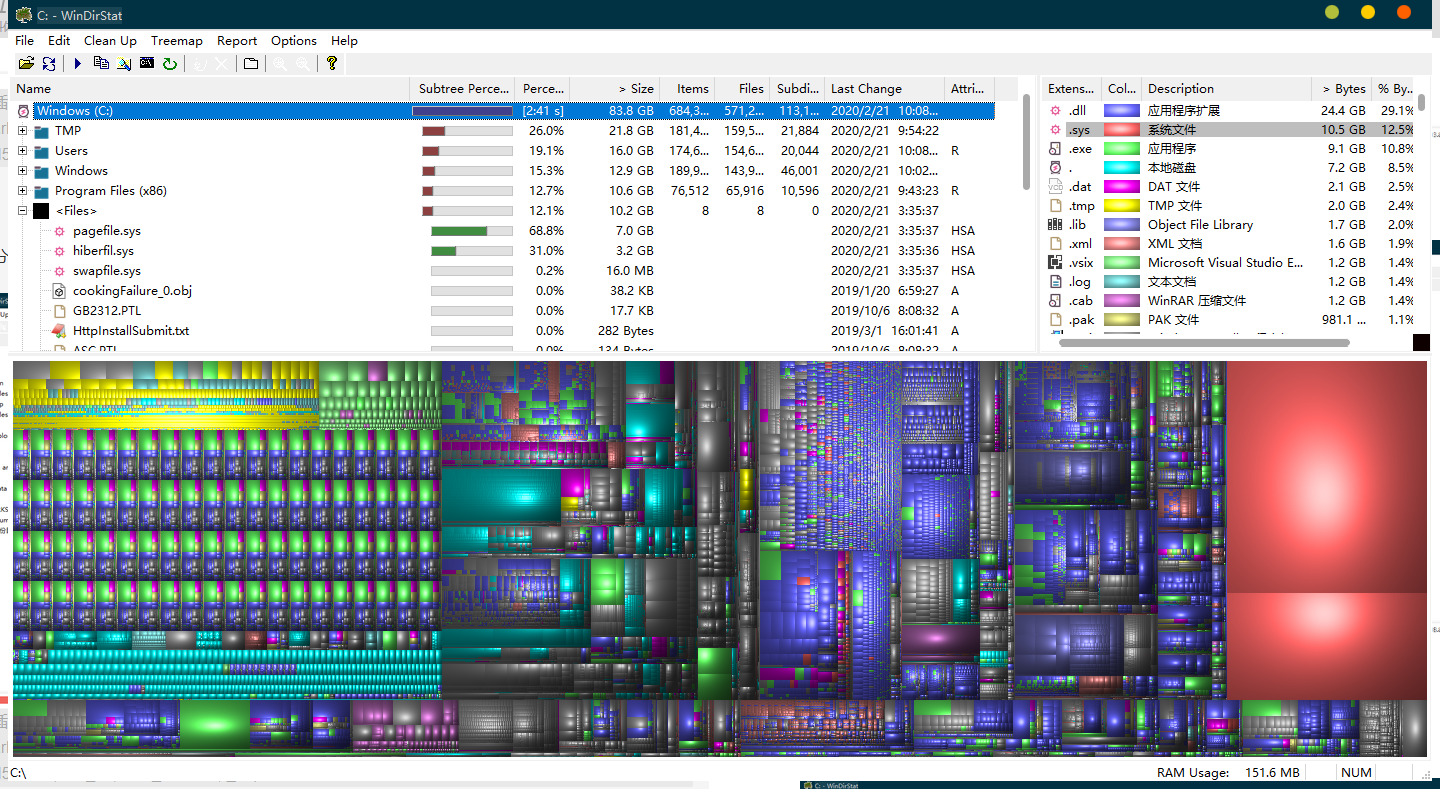
Task: Click the Users folder icon
Action: click(41, 151)
